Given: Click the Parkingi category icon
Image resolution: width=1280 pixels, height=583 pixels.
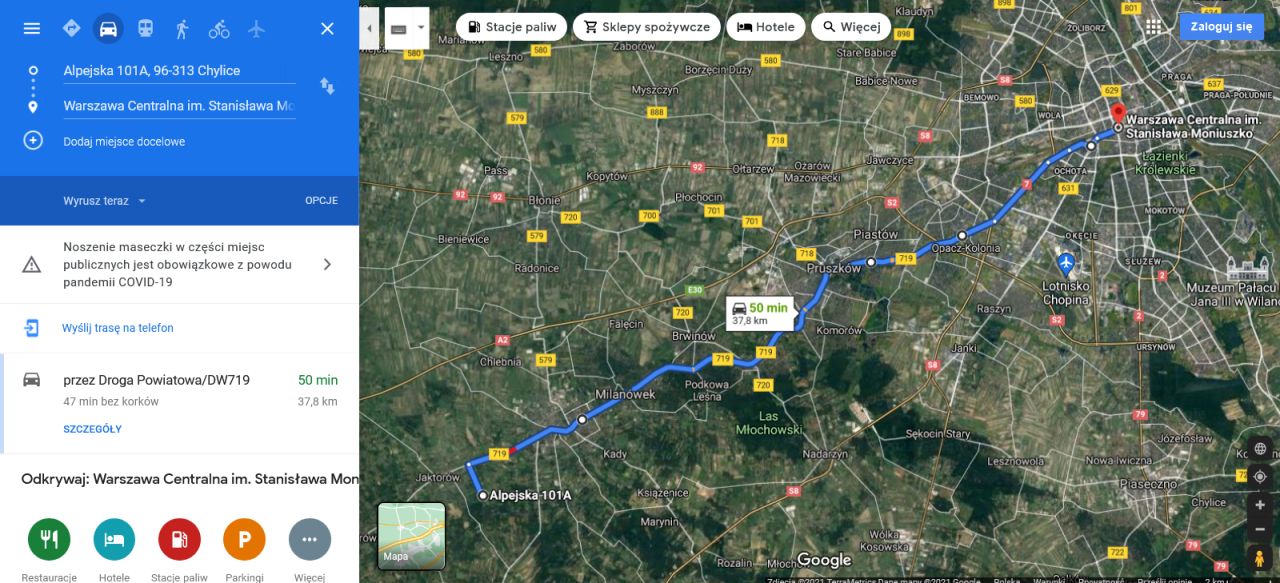Looking at the screenshot, I should click(244, 540).
